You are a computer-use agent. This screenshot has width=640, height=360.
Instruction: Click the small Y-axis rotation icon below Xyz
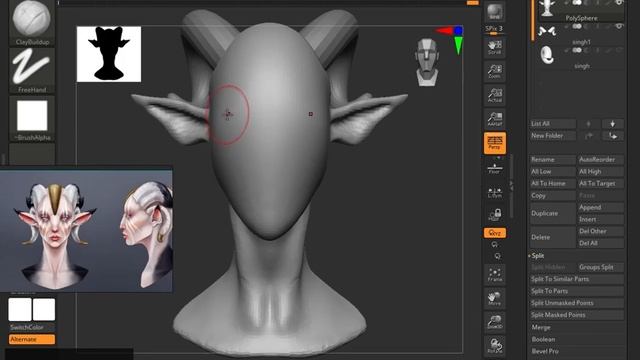pos(495,244)
